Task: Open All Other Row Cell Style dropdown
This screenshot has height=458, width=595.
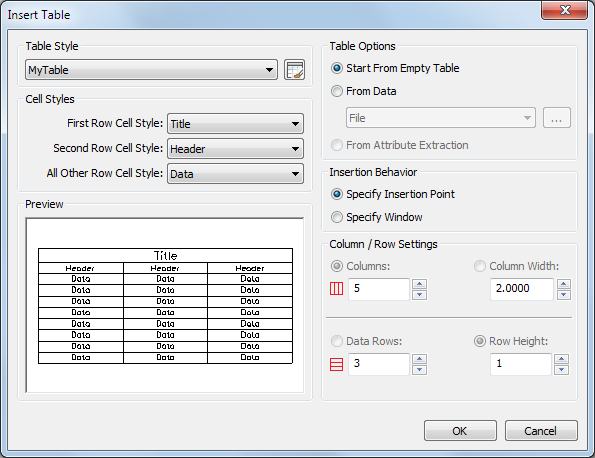Action: coord(235,174)
